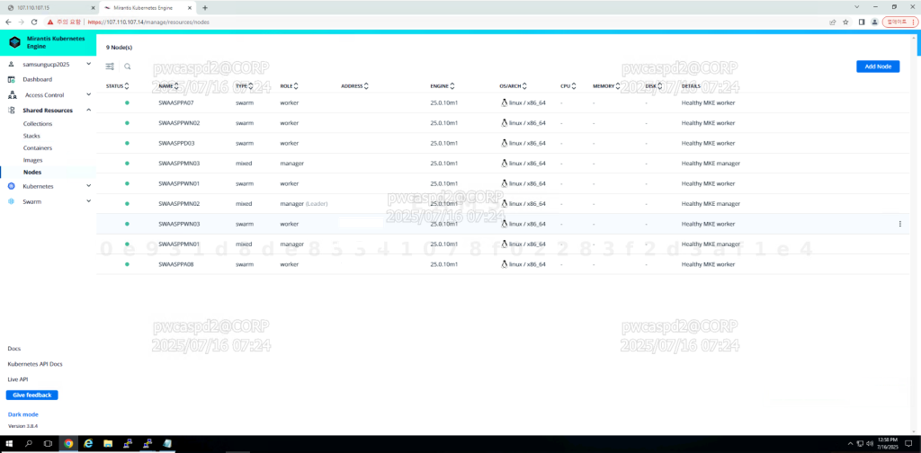Select Nodes in the sidebar

[32, 172]
